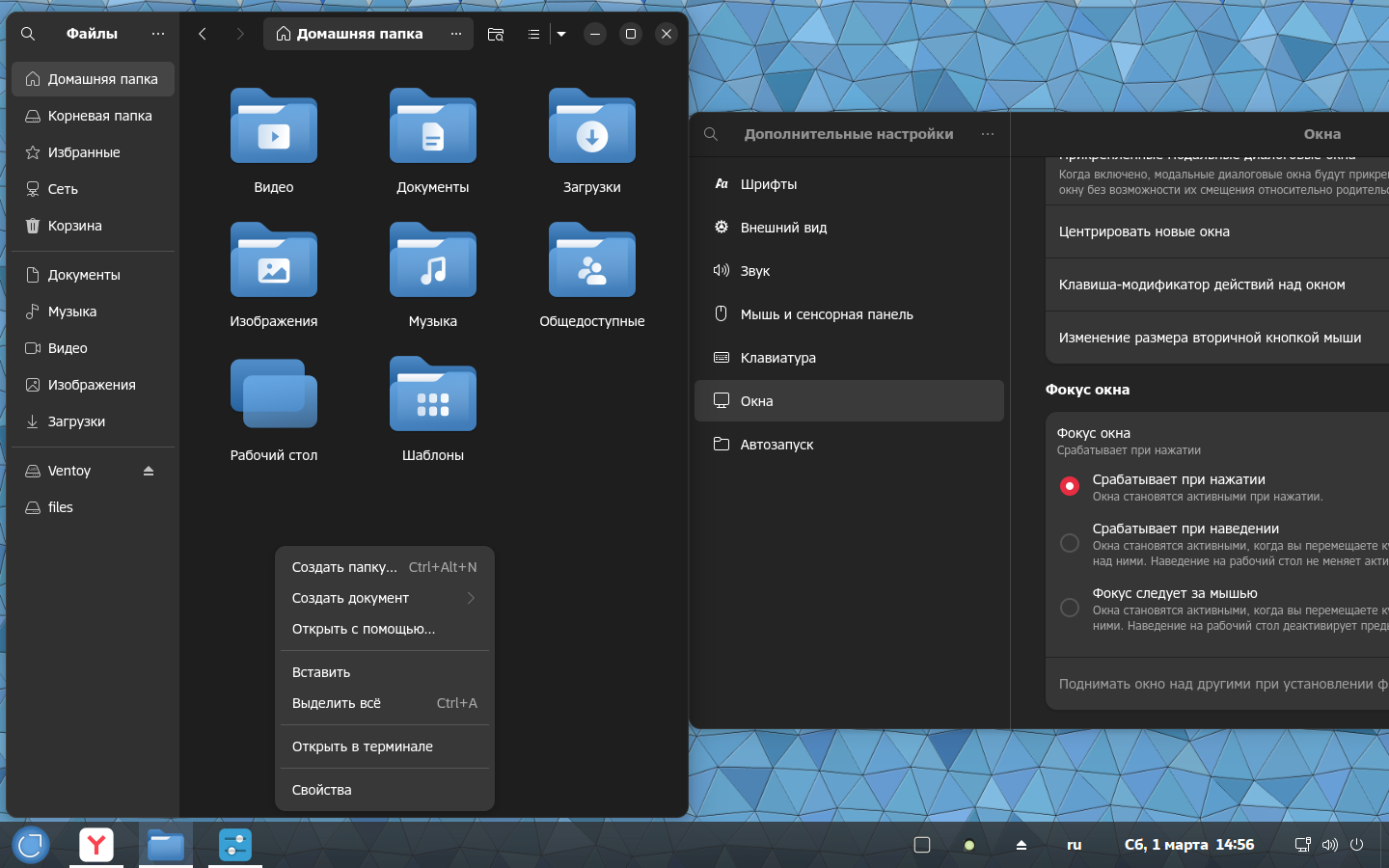Open the folder search icon in toolbar

point(496,34)
